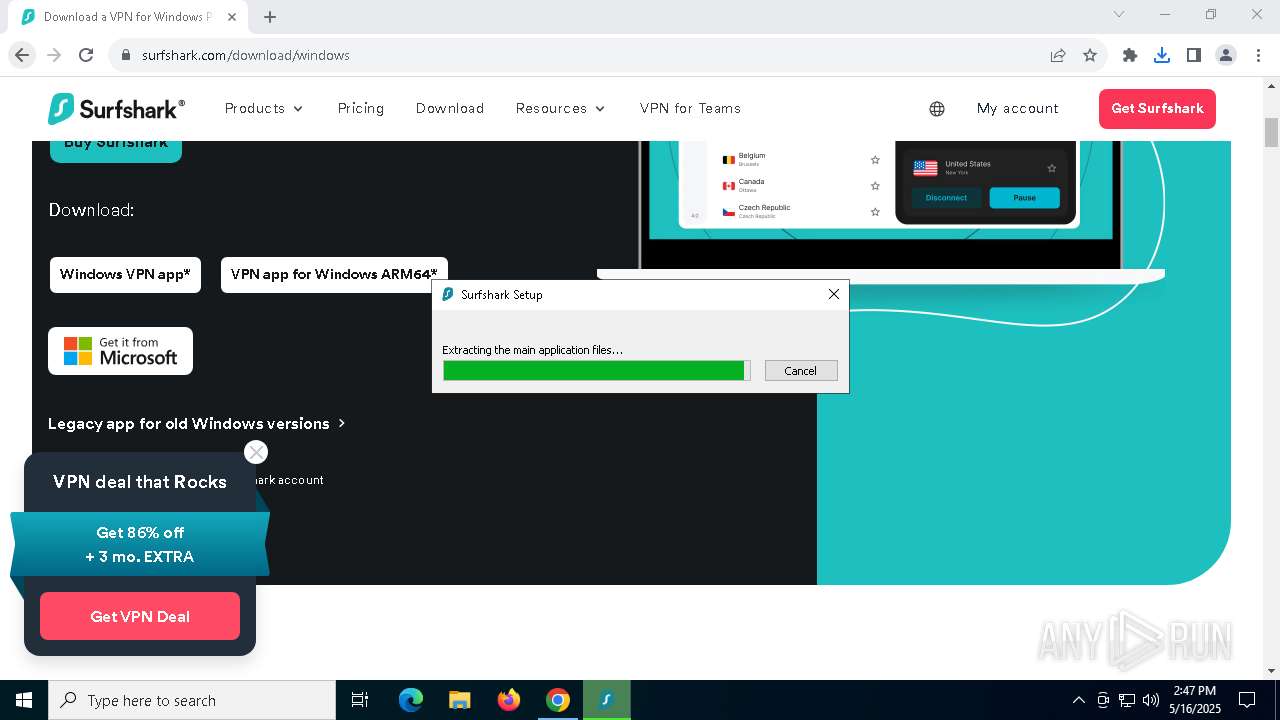The width and height of the screenshot is (1280, 720).
Task: Switch to Chrome on taskbar
Action: click(558, 700)
